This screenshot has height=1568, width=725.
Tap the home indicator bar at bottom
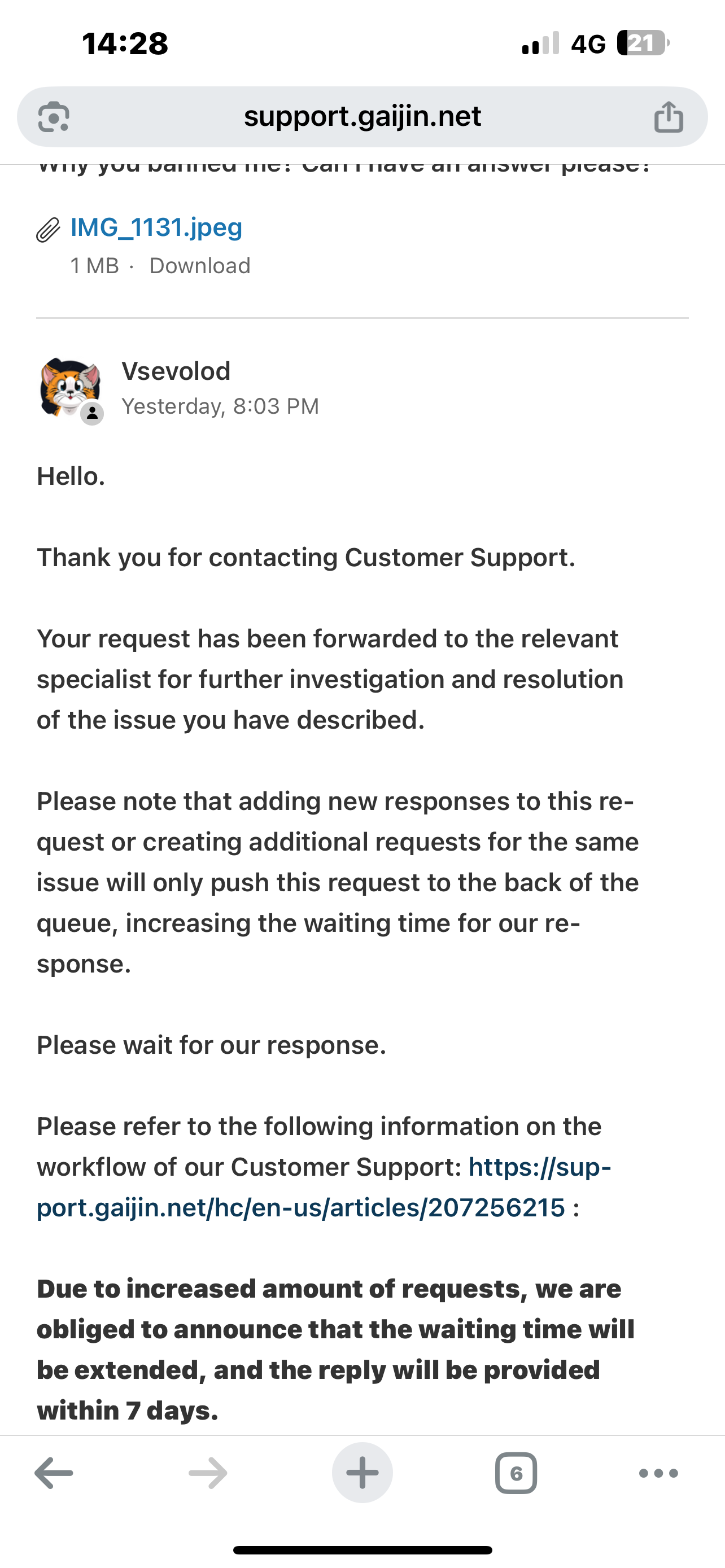362,1551
